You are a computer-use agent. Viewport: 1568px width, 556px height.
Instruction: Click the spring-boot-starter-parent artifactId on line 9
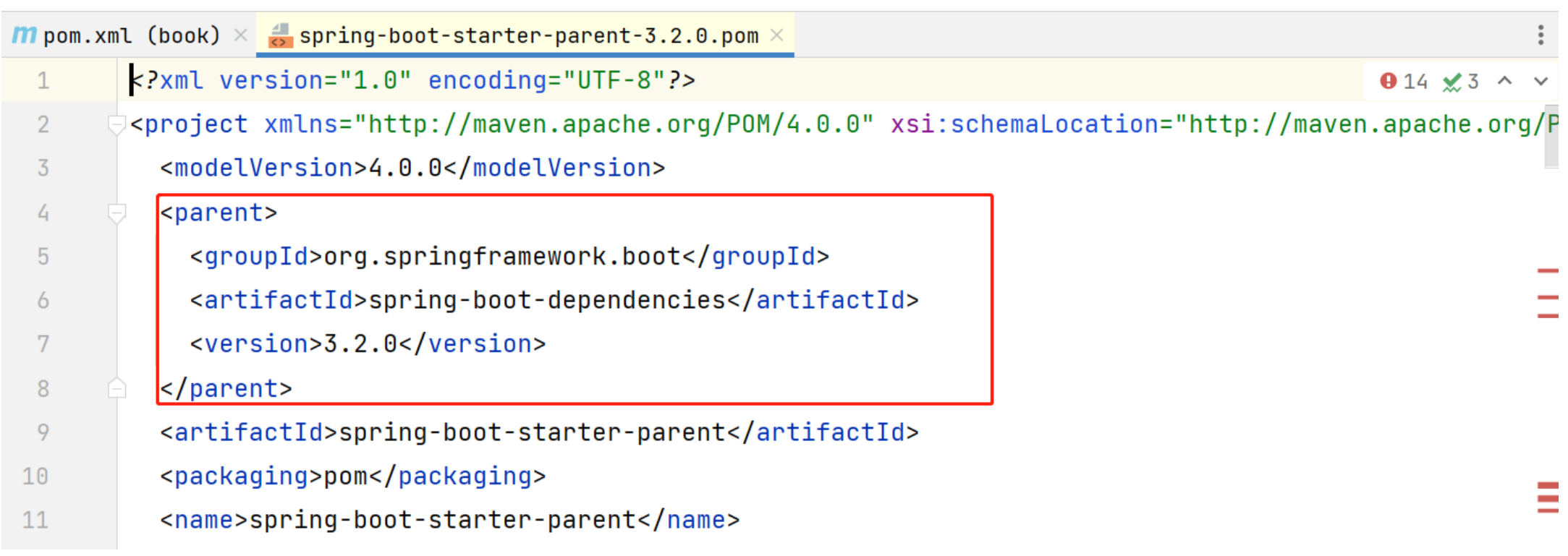pos(532,432)
